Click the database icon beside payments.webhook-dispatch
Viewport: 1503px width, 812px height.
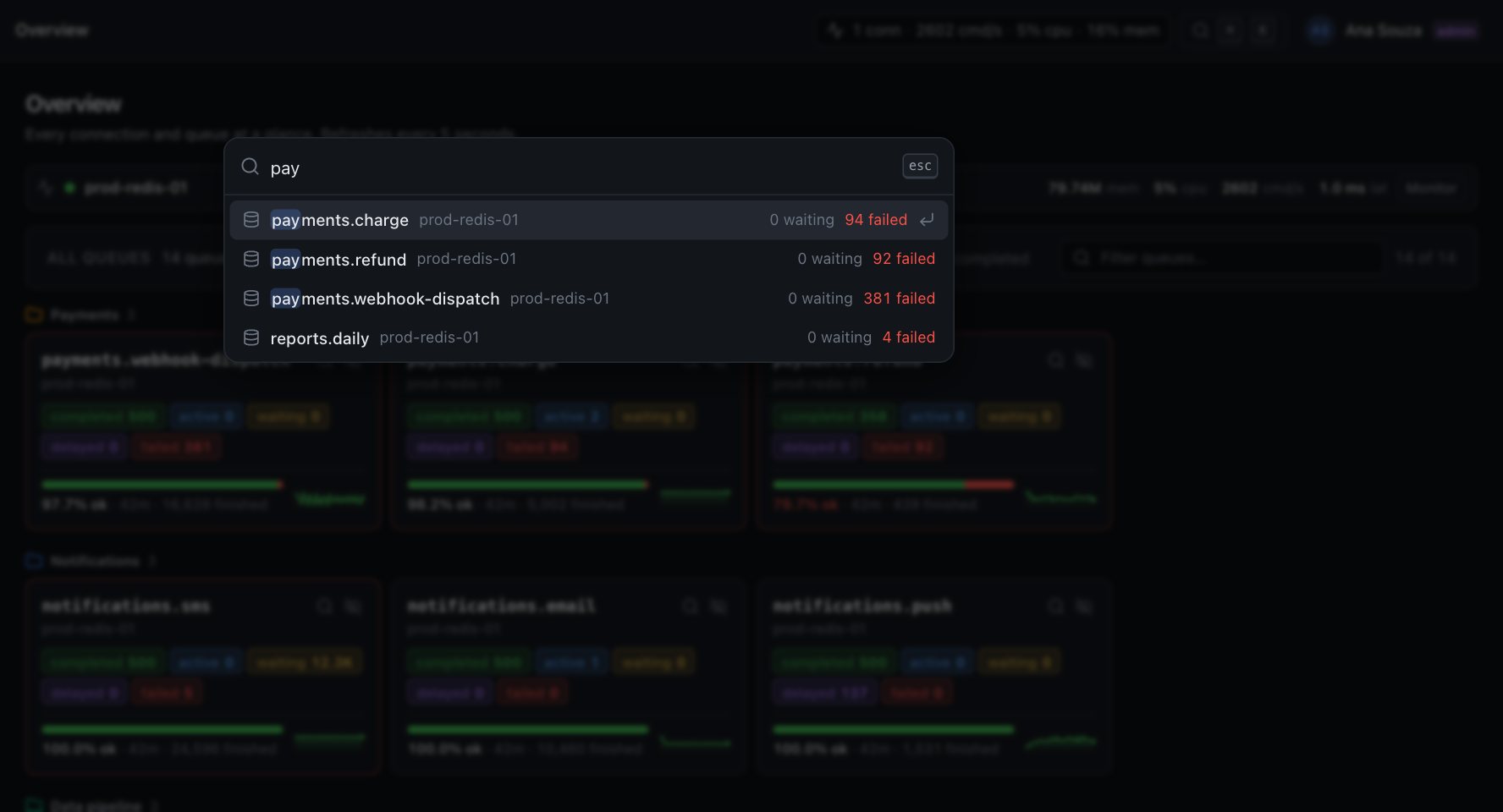251,299
